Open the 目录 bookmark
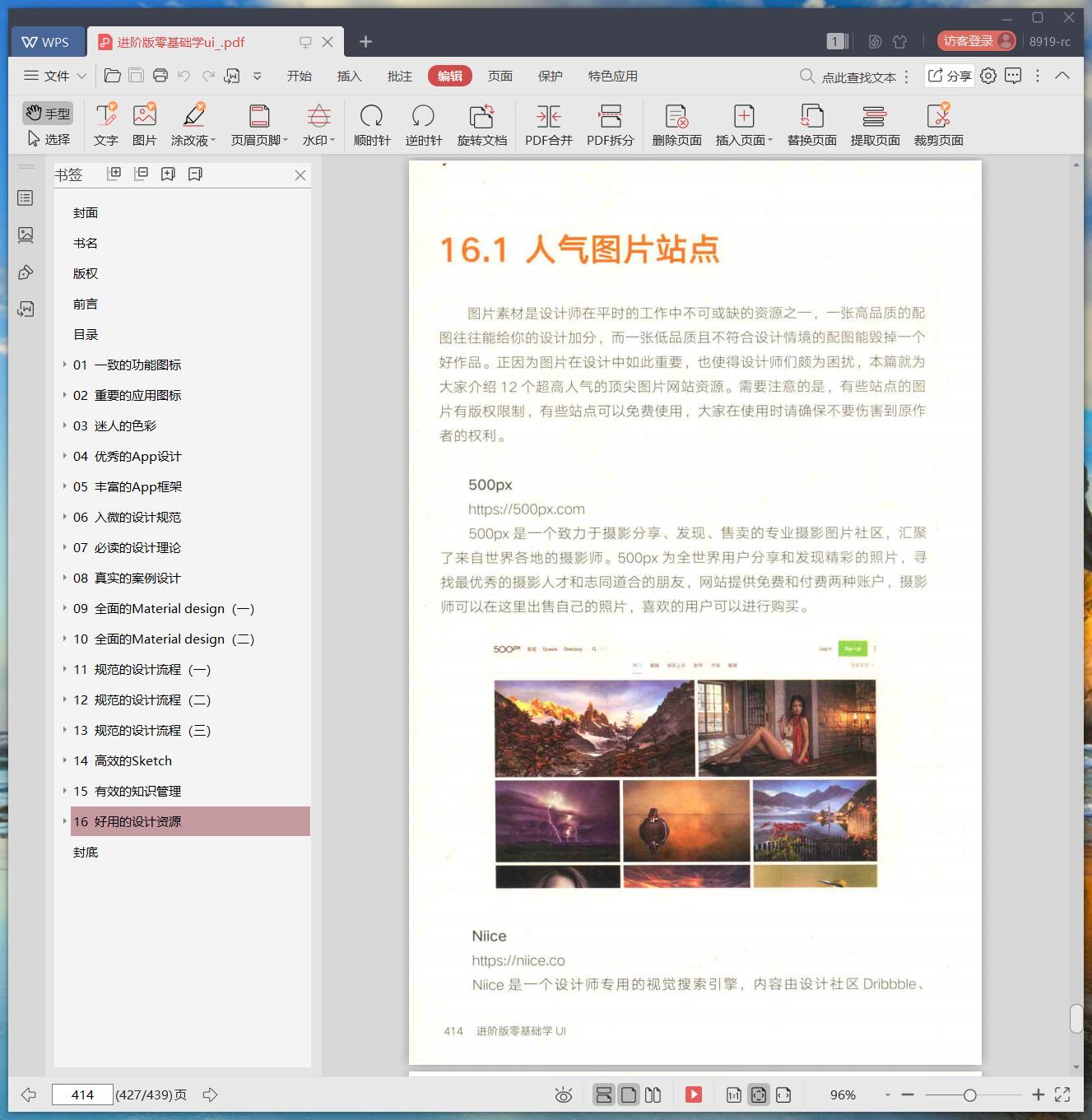The image size is (1092, 1120). click(86, 334)
